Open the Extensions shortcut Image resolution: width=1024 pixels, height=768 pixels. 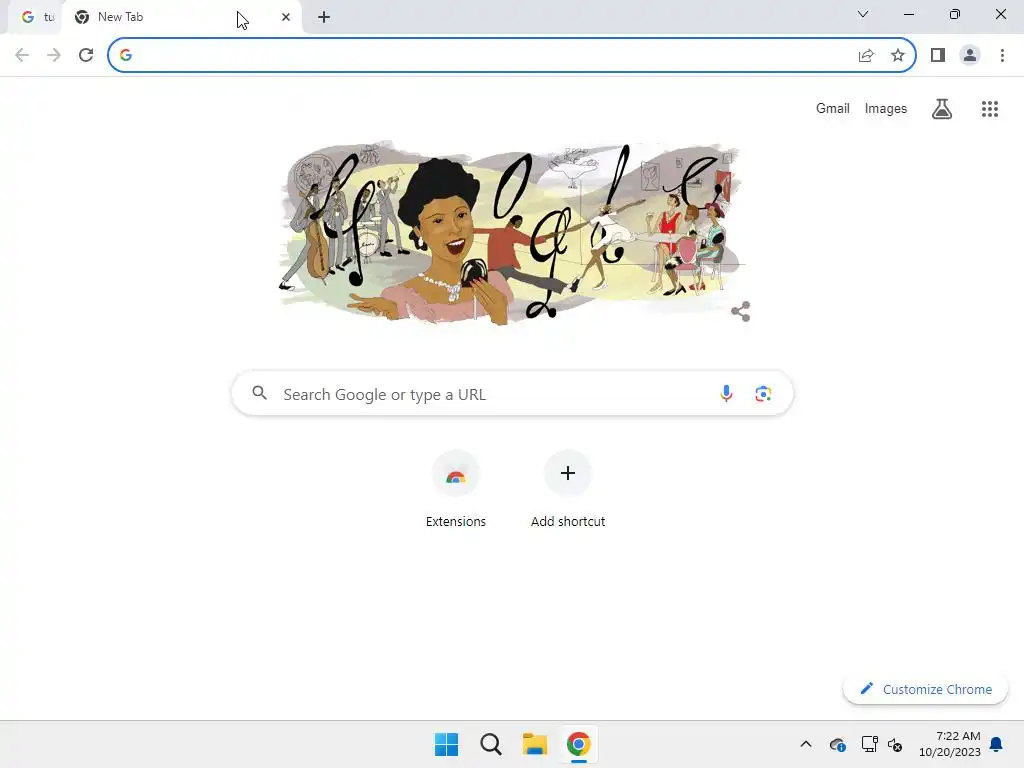click(456, 488)
